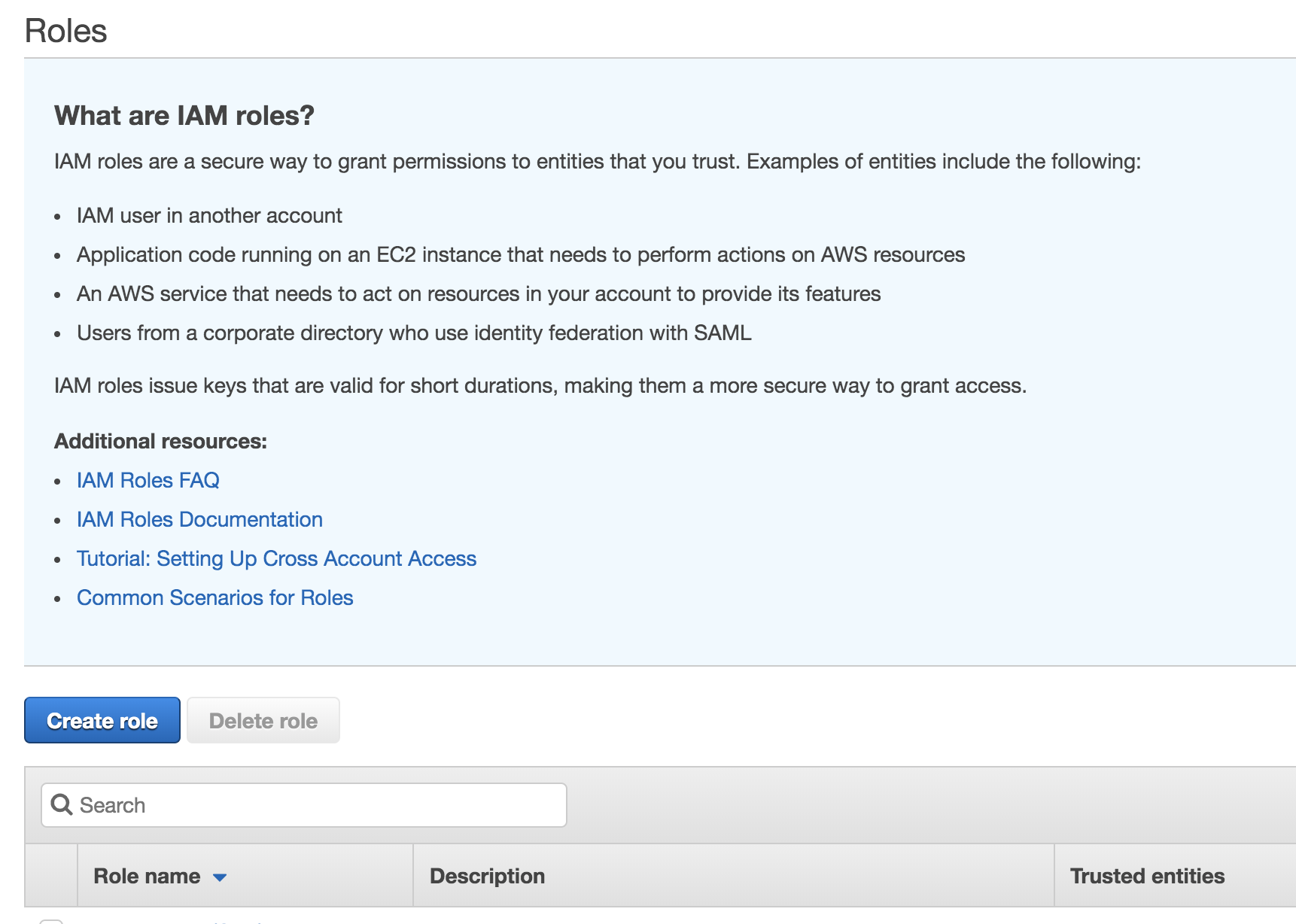Click the 'IAM user in another account' bullet
Viewport: 1296px width, 924px height.
click(x=209, y=216)
